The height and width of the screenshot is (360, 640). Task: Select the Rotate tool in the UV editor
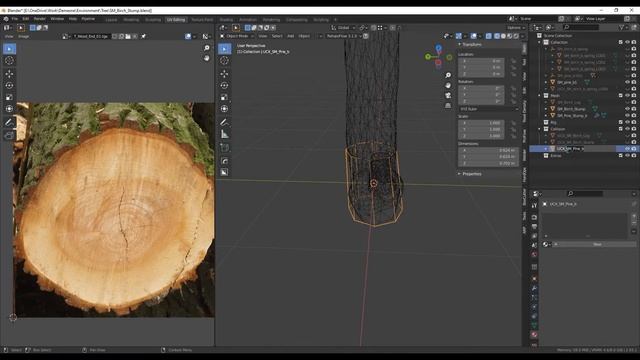9,86
